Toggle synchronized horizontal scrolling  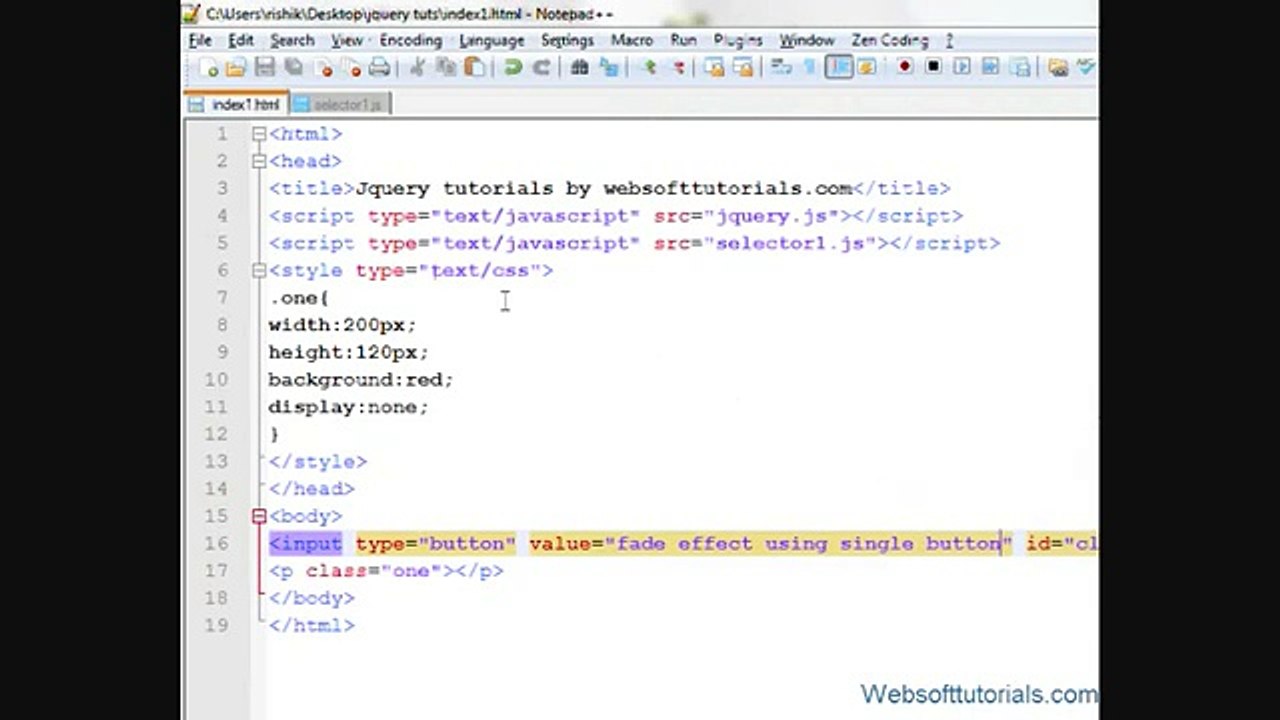(x=743, y=68)
